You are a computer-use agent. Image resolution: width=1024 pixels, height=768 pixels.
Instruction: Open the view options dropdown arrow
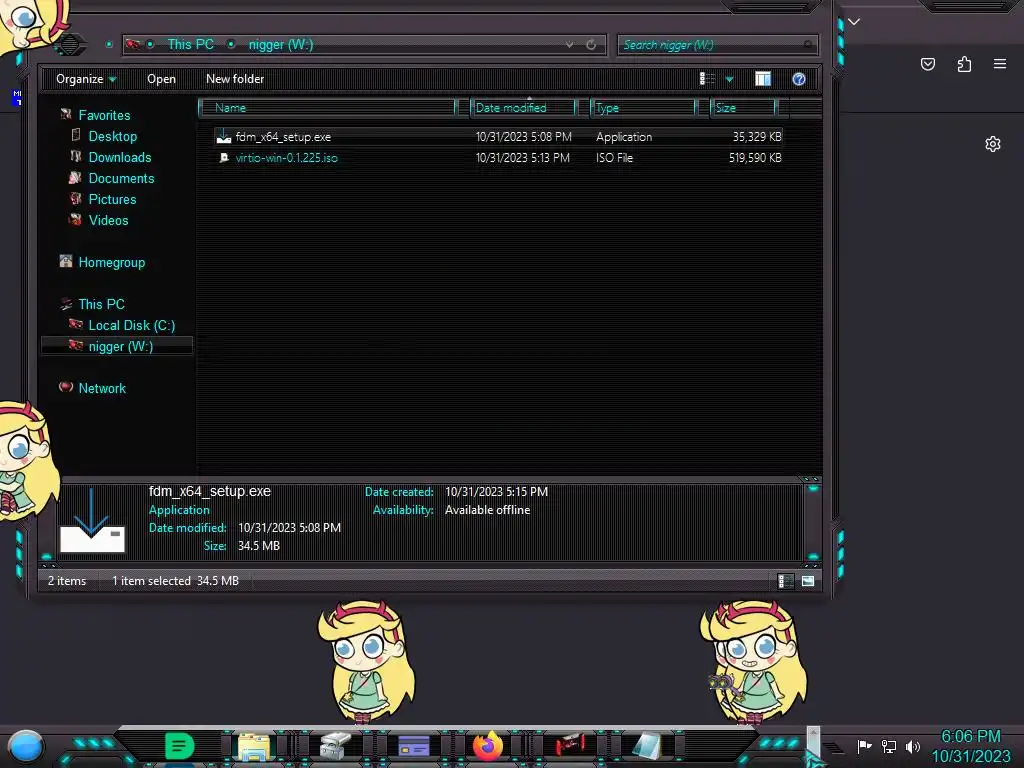click(729, 80)
